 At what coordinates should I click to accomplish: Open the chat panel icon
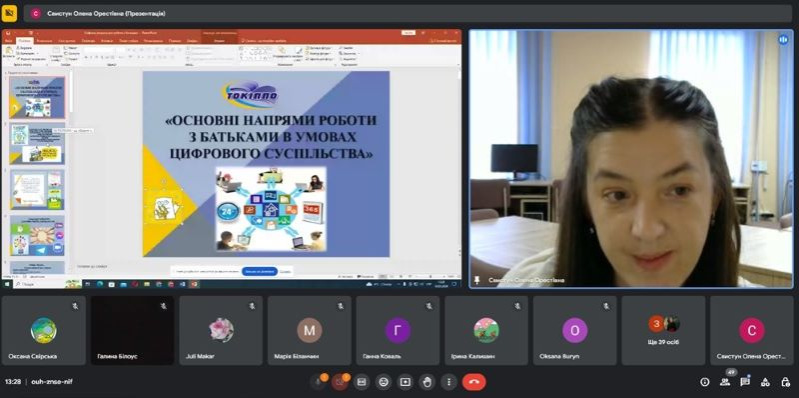click(745, 382)
